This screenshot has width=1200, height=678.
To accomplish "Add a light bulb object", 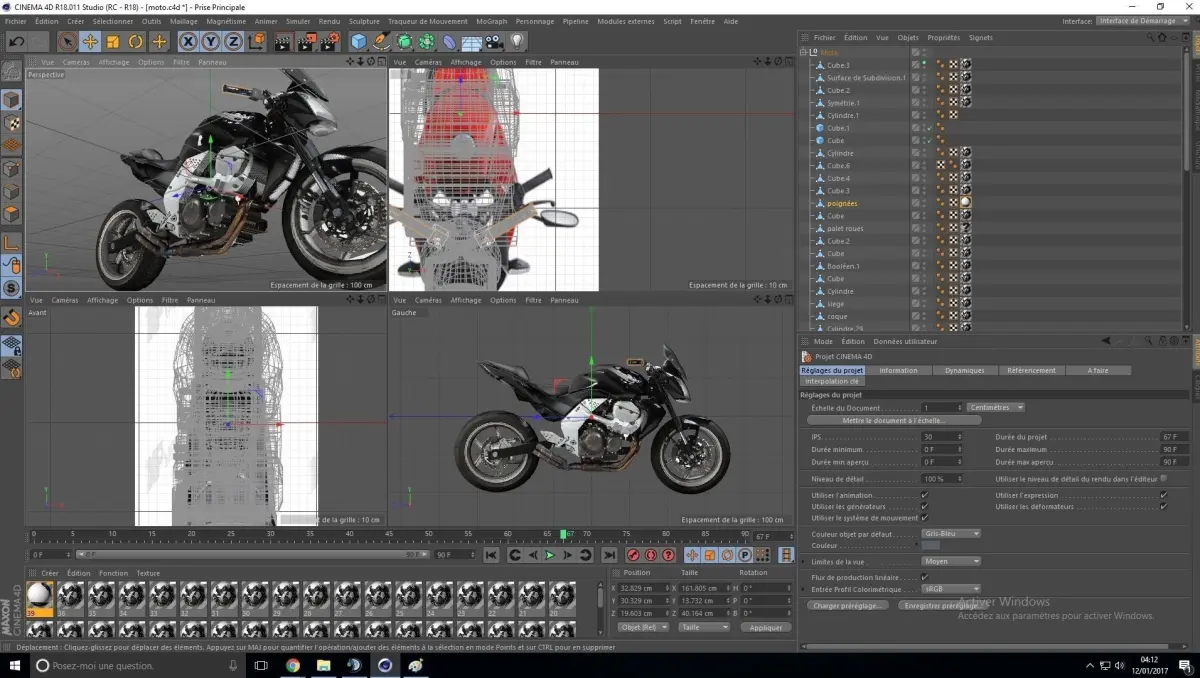I will click(517, 41).
